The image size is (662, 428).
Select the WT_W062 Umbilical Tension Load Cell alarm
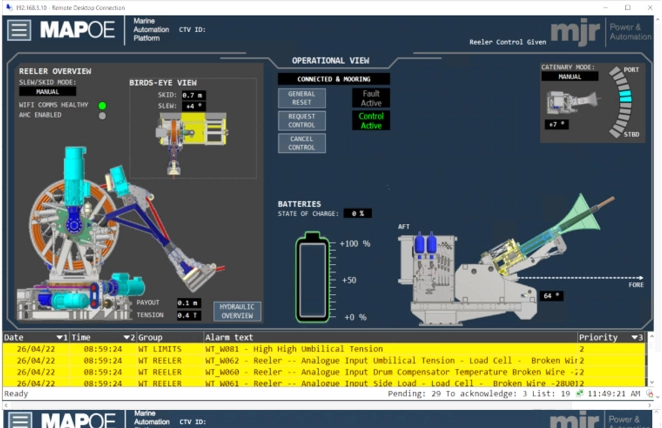coord(324,360)
